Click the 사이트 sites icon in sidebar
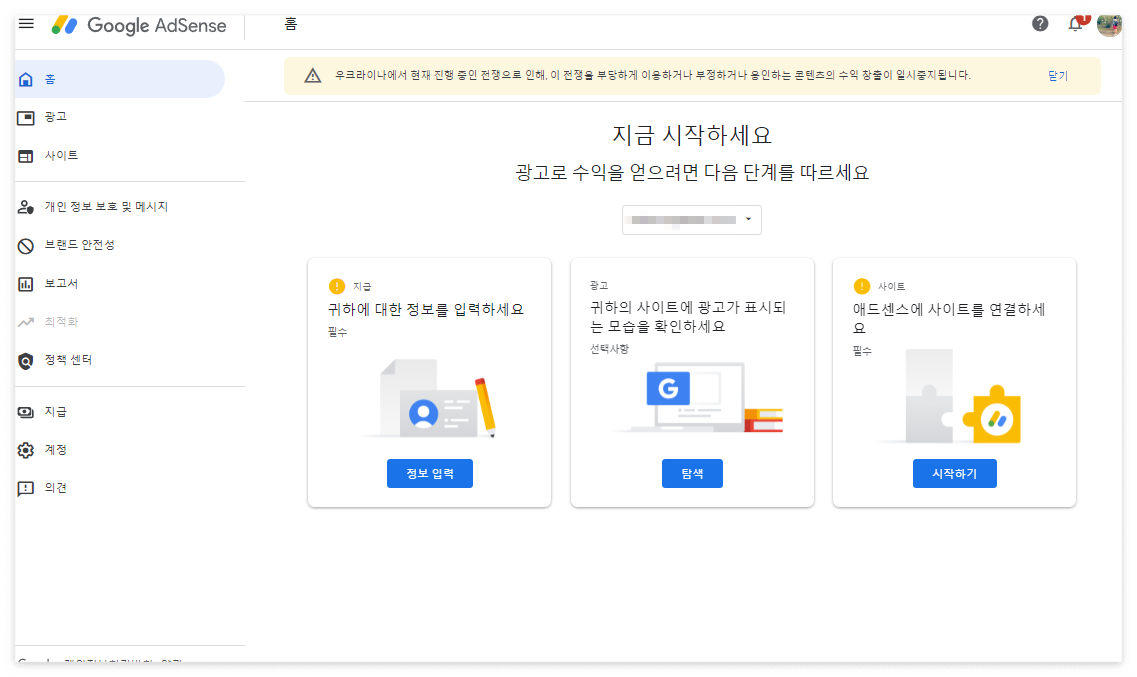The height and width of the screenshot is (677, 1137). 26,156
